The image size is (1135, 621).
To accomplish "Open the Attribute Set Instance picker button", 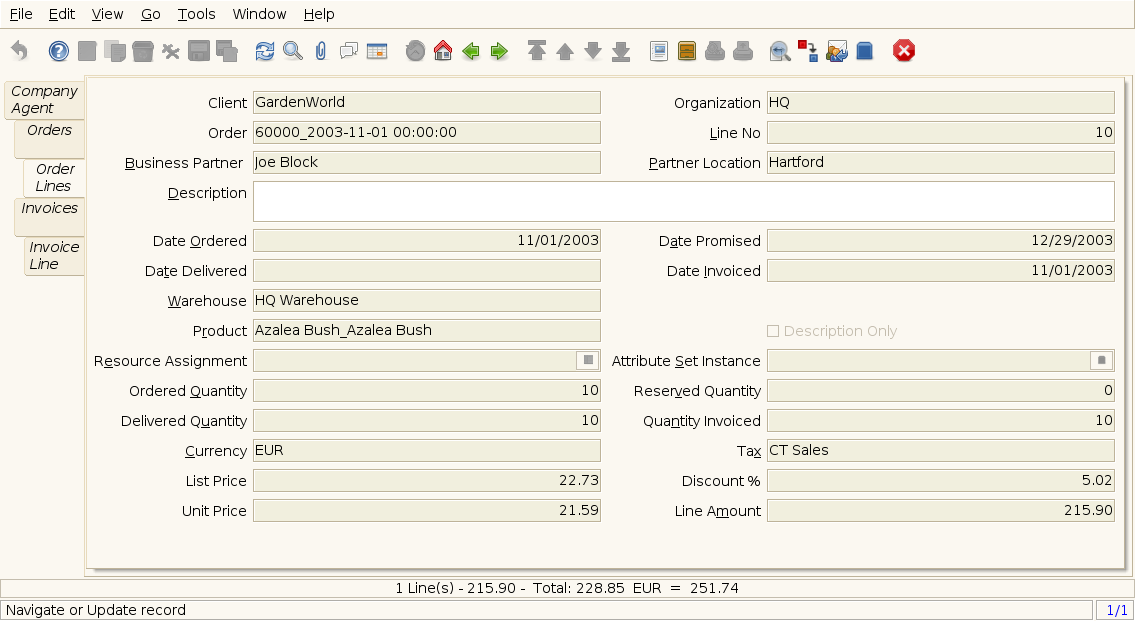I will (x=1102, y=360).
